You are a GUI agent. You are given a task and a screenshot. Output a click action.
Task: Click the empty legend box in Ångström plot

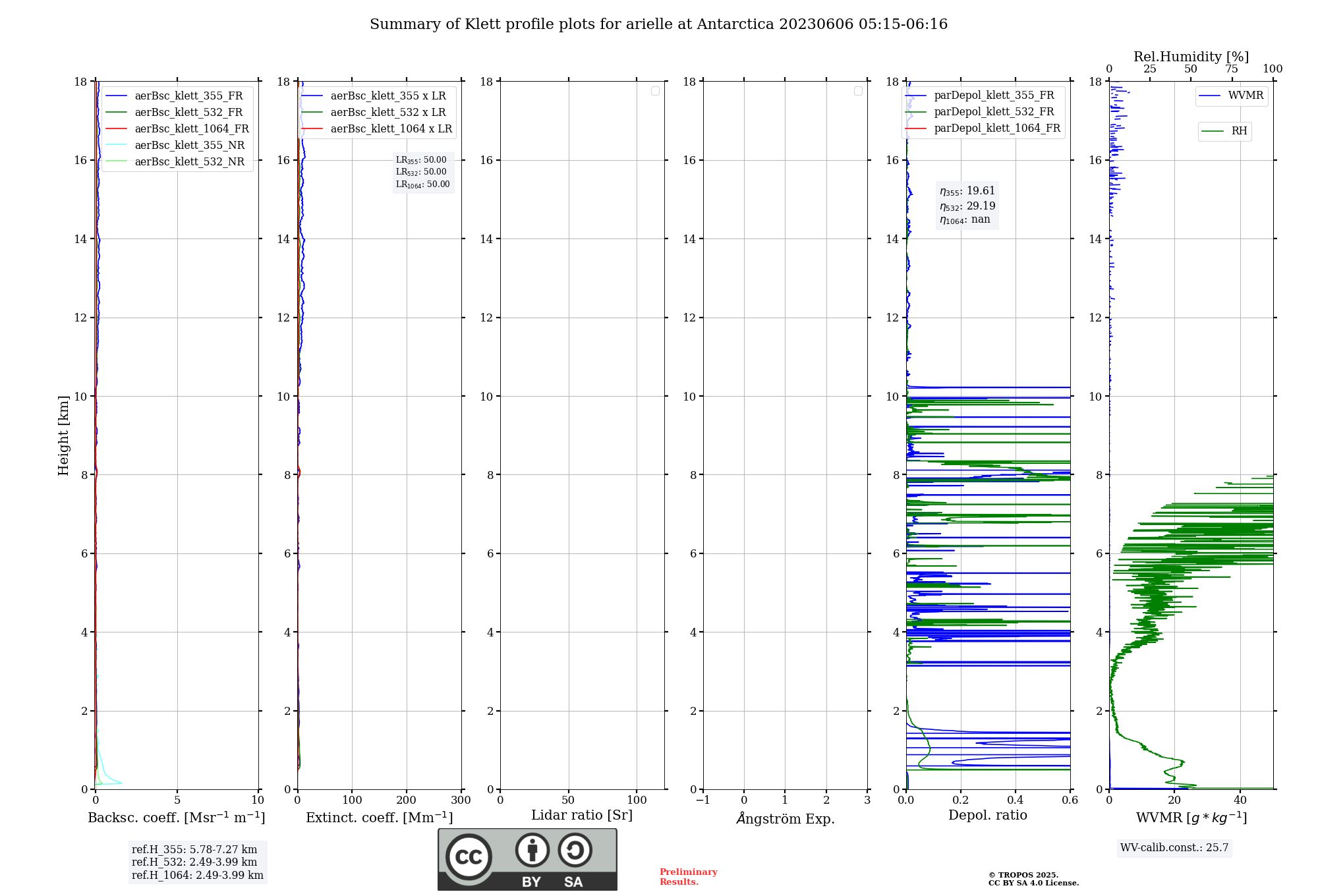coord(858,91)
